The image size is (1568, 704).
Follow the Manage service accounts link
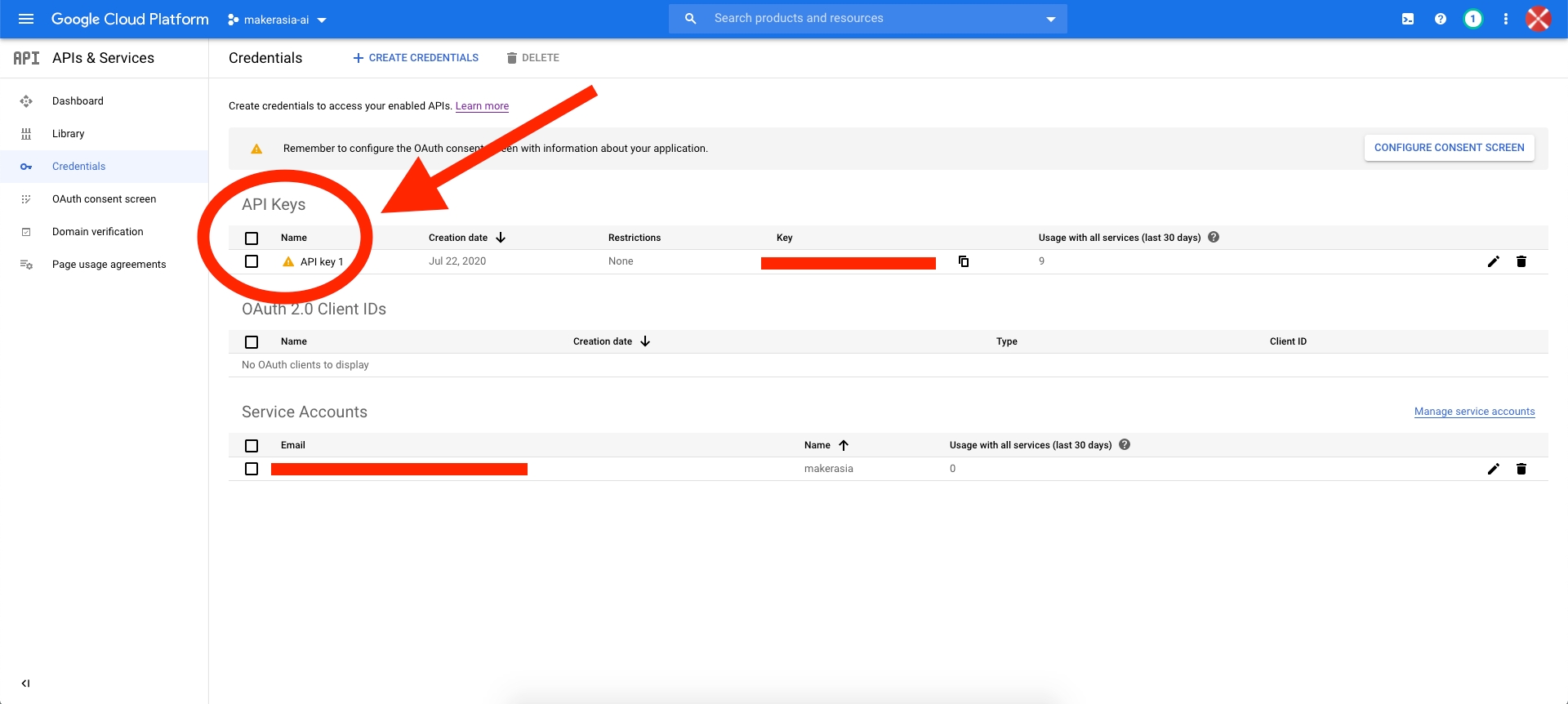1474,412
